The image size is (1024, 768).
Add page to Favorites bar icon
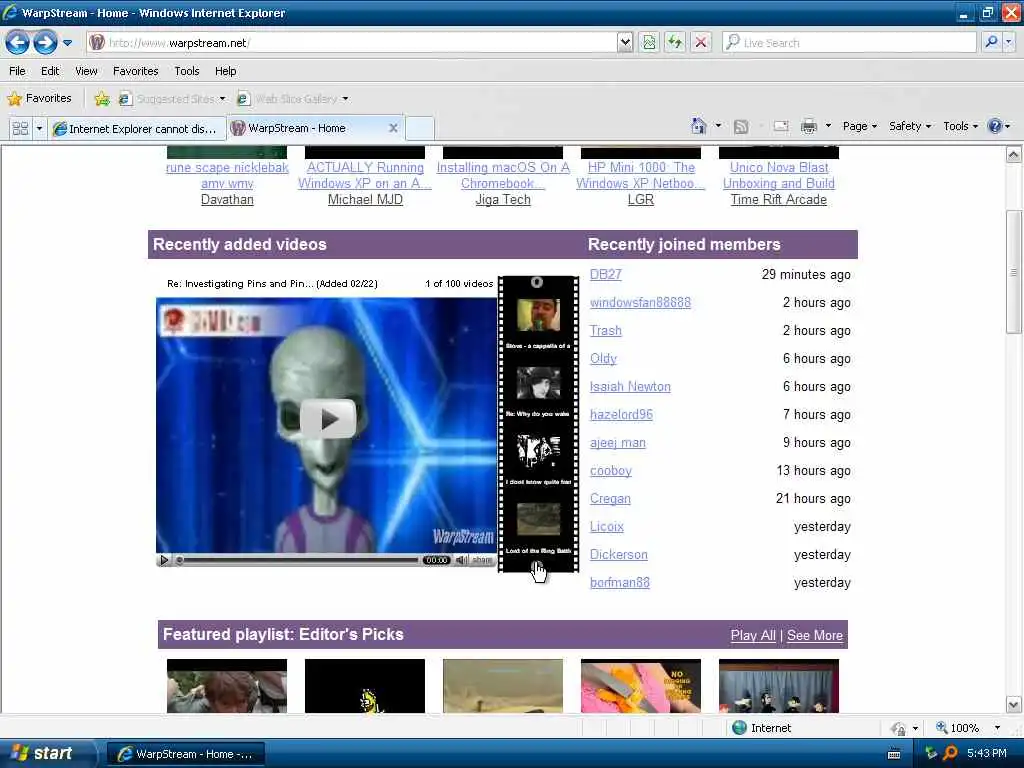click(102, 99)
